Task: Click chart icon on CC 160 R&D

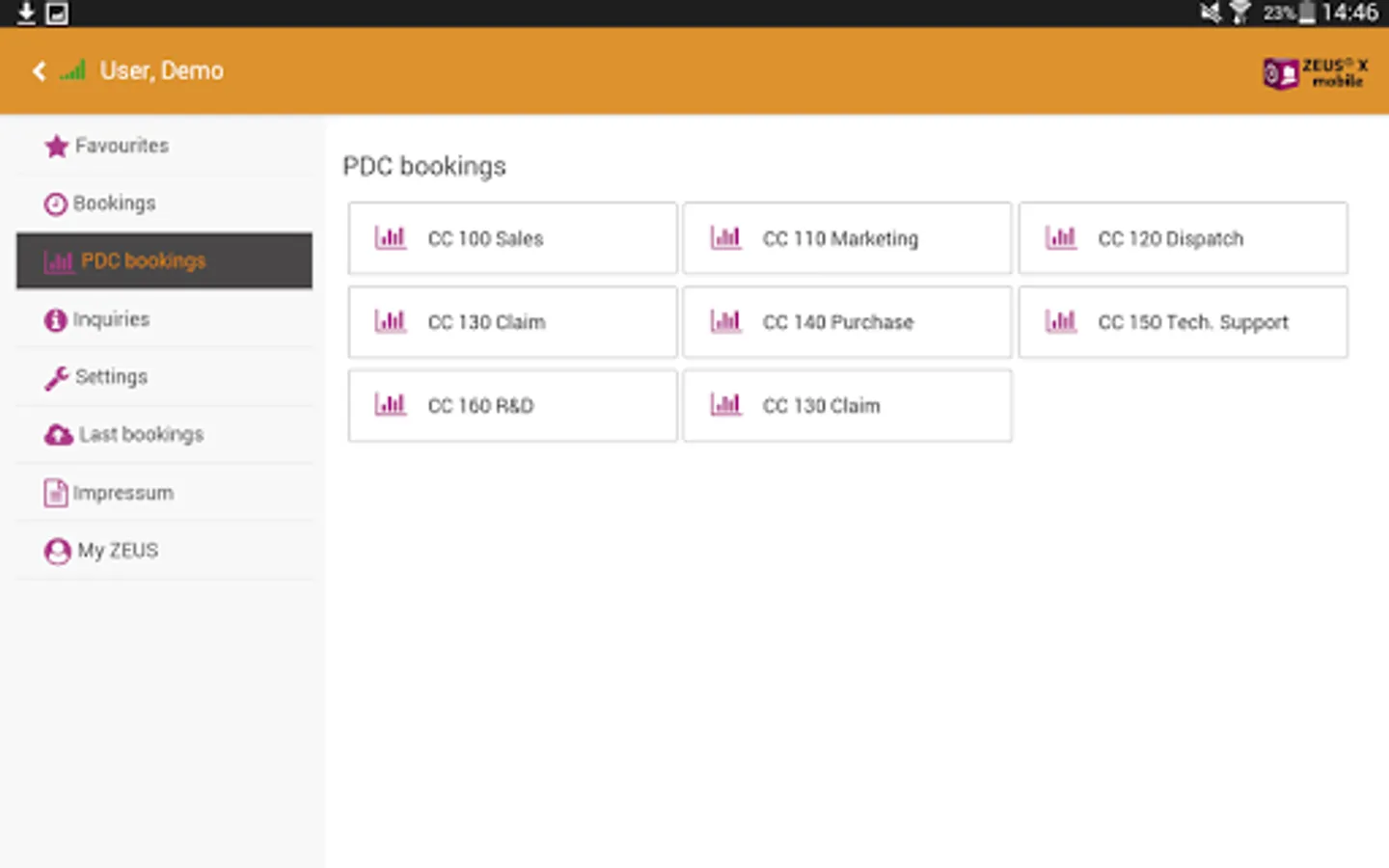Action: pyautogui.click(x=391, y=405)
